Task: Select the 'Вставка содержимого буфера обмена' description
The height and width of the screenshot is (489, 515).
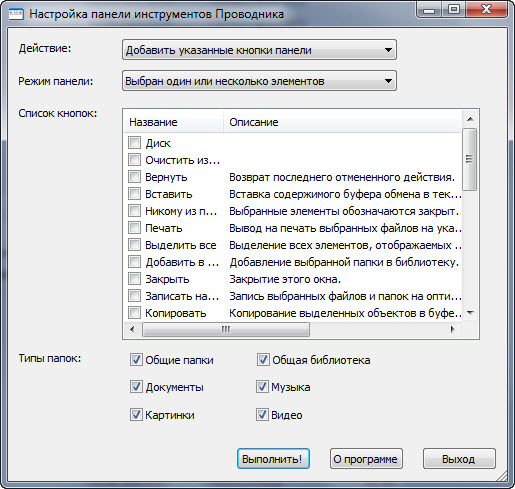Action: pyautogui.click(x=345, y=194)
